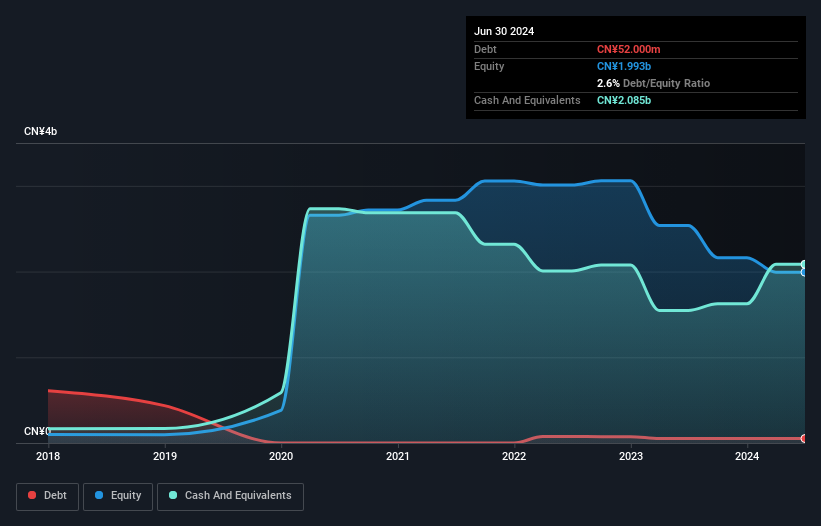The width and height of the screenshot is (821, 526).
Task: Click the 2022 x-axis label
Action: pos(514,456)
